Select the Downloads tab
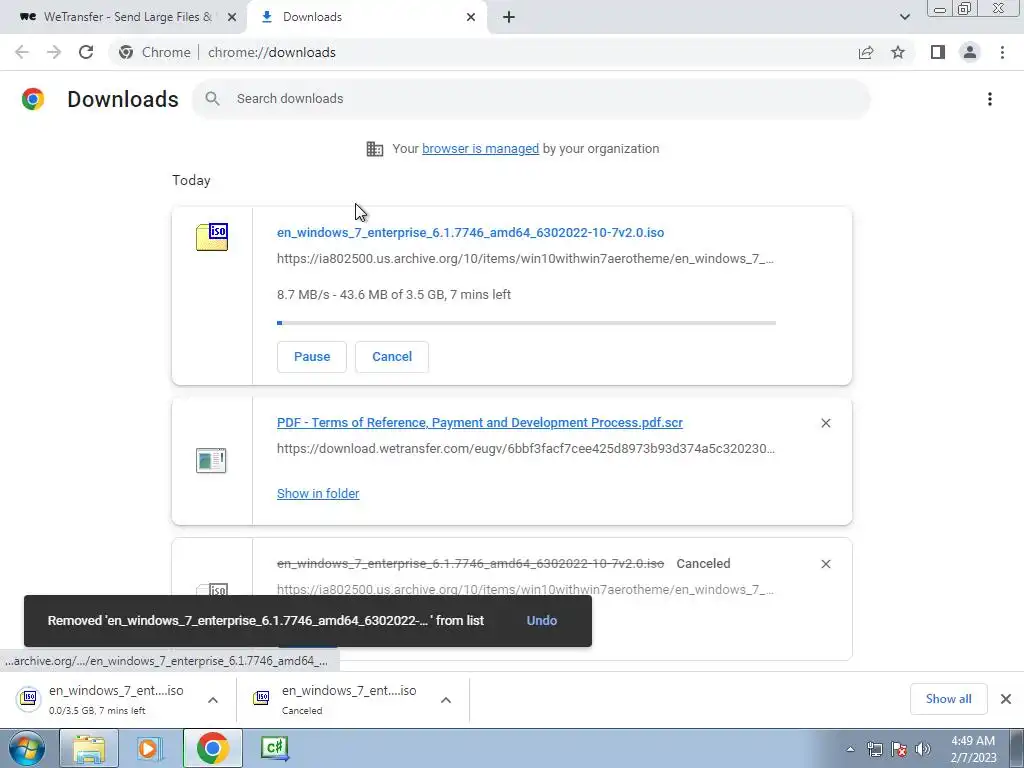This screenshot has height=768, width=1024. coord(369,17)
